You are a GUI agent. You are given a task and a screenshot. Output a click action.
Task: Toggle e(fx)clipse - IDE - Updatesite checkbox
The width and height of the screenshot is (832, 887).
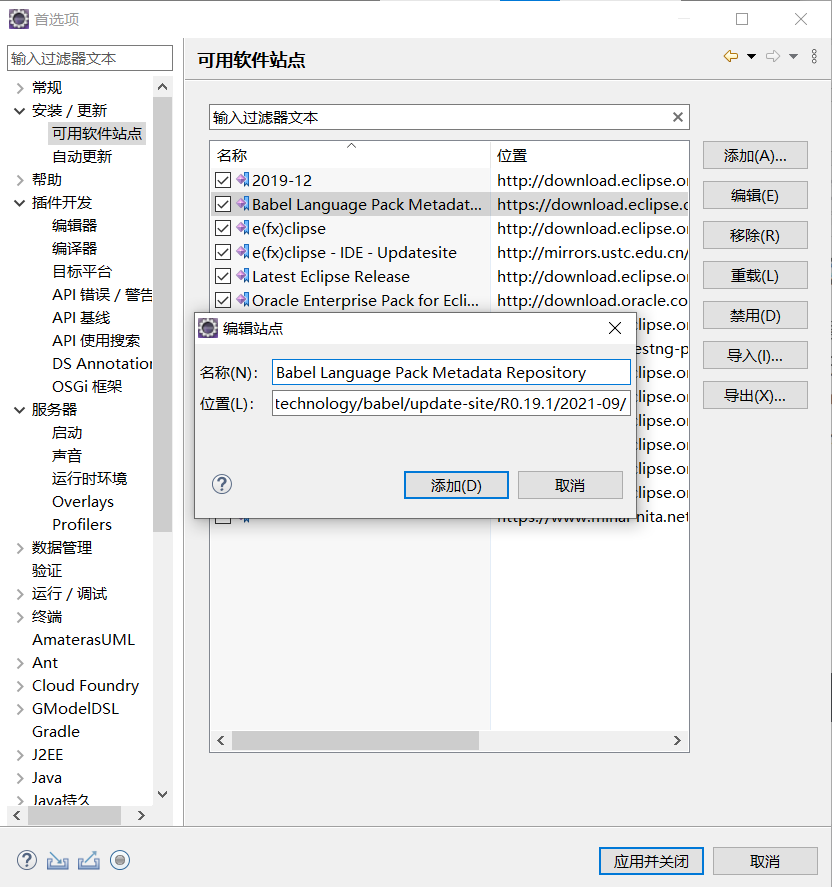(223, 252)
